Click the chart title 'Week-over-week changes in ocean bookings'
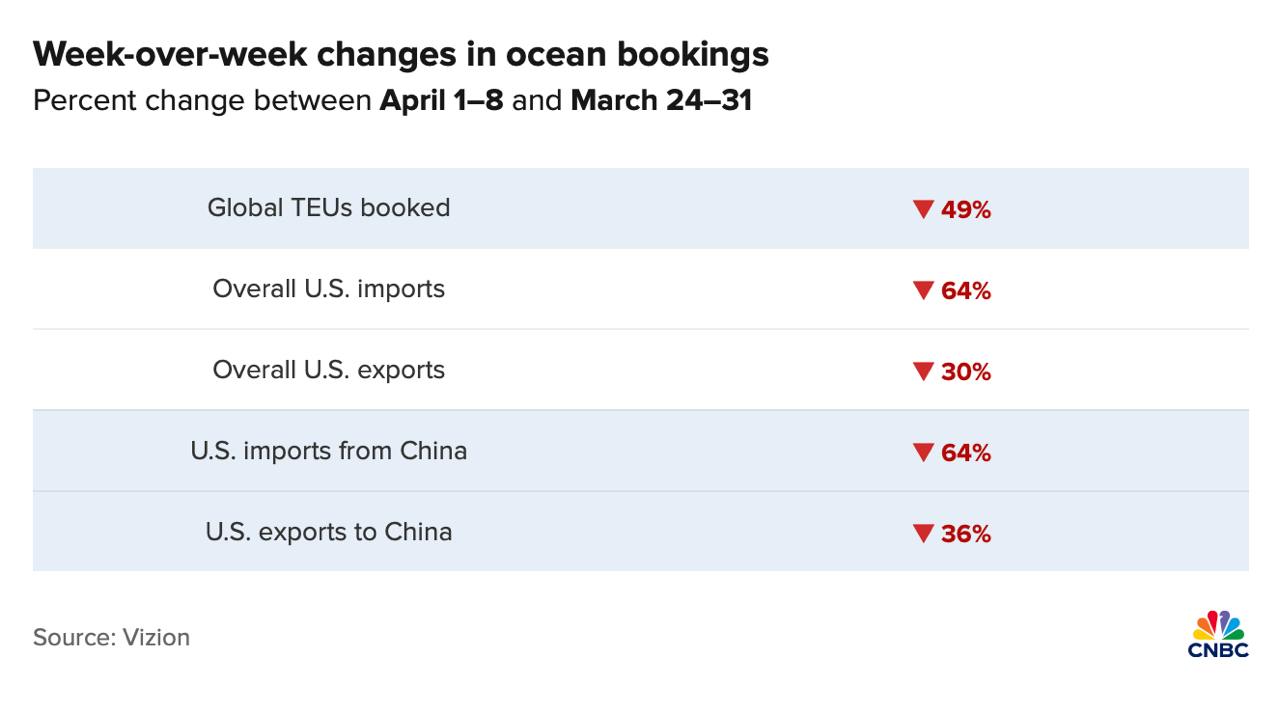1280x714 pixels. tap(400, 54)
